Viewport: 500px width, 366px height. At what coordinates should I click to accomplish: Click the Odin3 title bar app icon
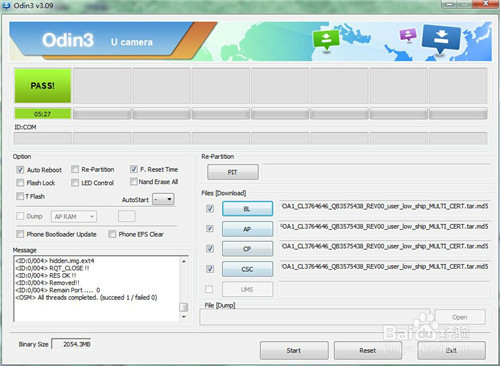tap(6, 5)
